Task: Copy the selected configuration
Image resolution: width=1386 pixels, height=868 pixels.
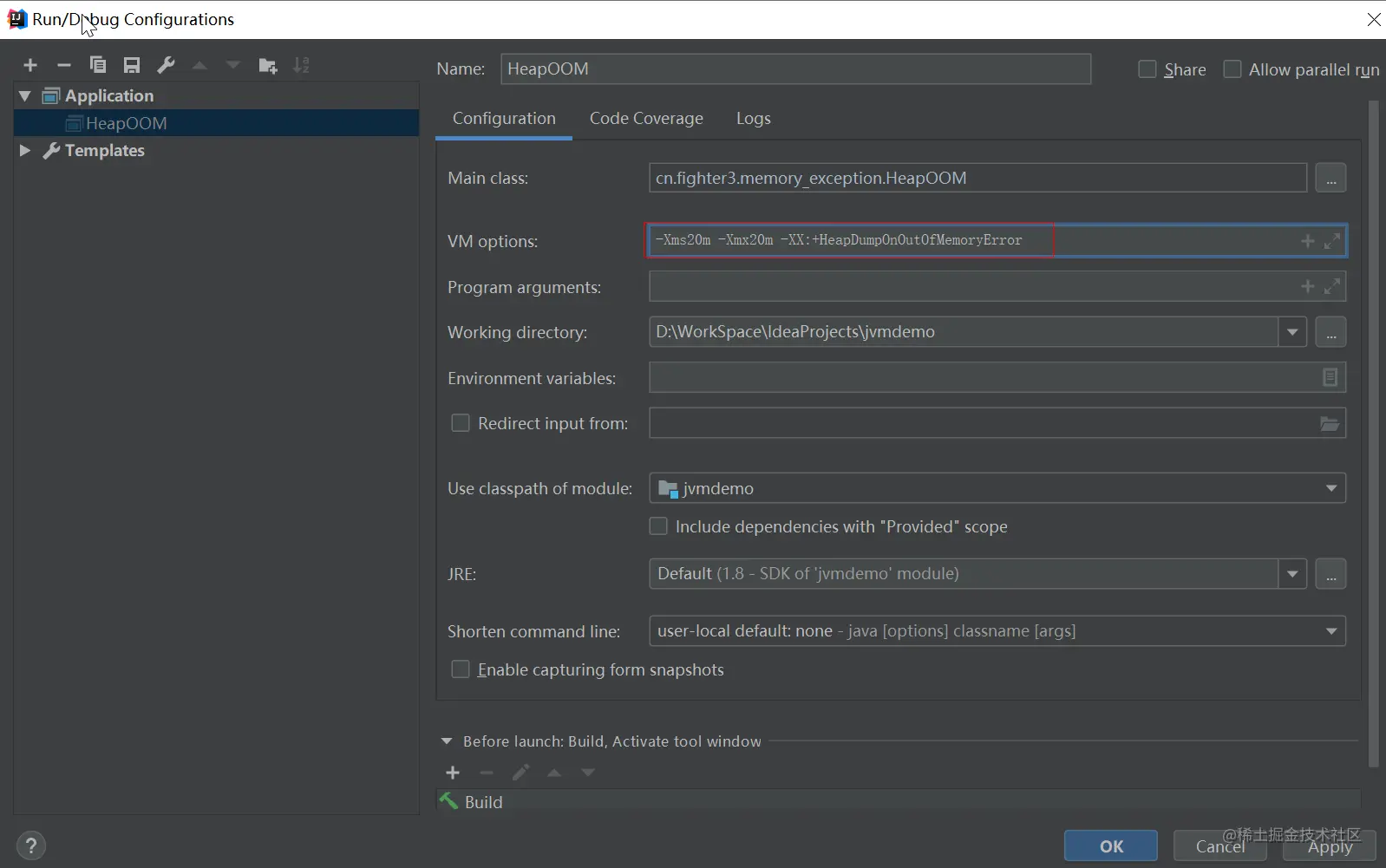Action: click(x=98, y=65)
